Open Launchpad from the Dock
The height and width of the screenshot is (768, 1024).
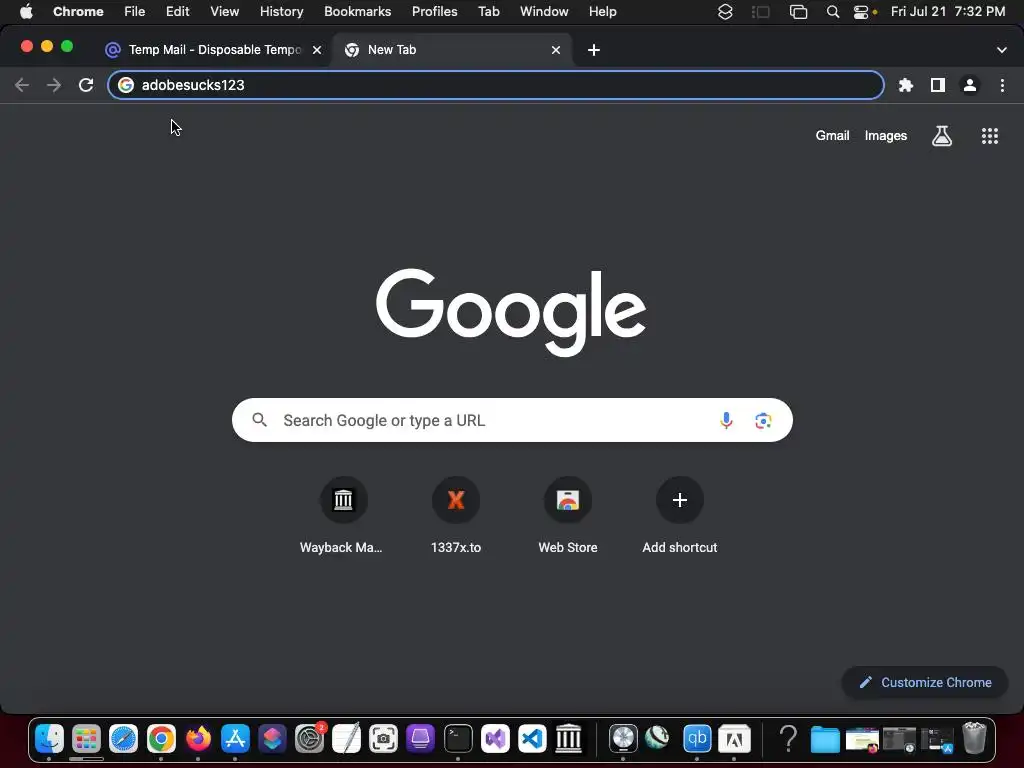(x=86, y=739)
